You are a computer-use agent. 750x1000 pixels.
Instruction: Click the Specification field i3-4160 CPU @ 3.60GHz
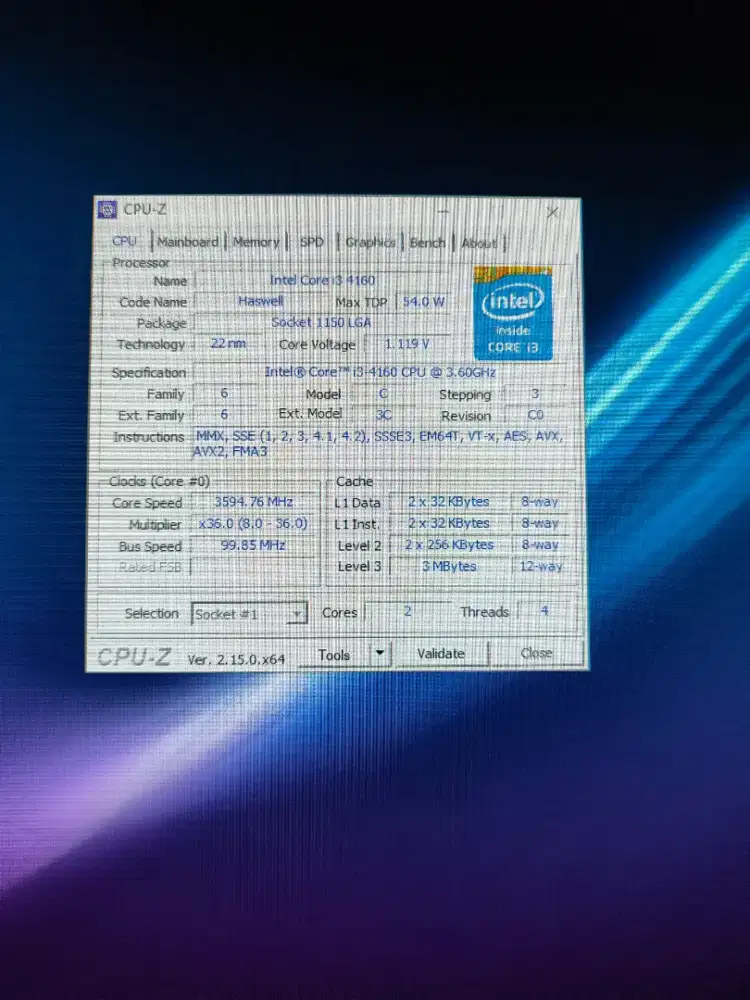click(x=379, y=372)
